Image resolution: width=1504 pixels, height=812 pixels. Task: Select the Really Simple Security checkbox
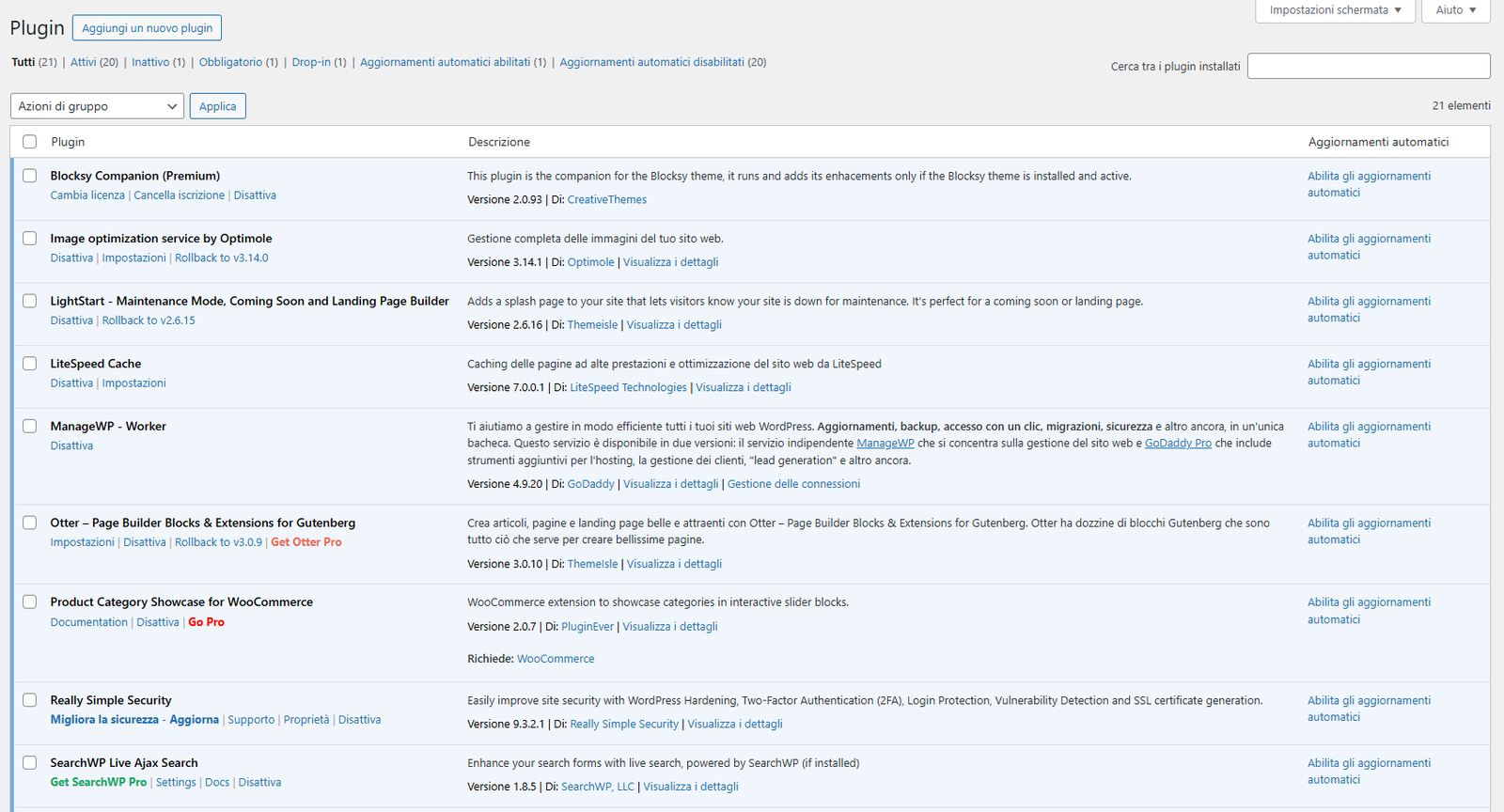pyautogui.click(x=30, y=700)
